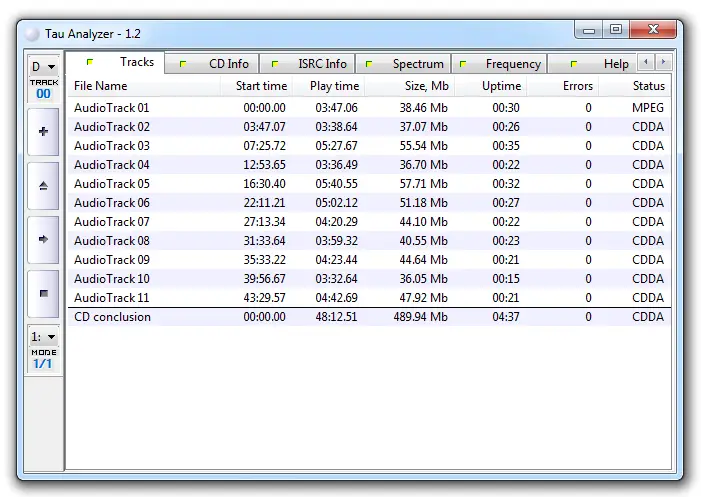
Task: Select the AudioTrack 02 row
Action: tap(369, 127)
